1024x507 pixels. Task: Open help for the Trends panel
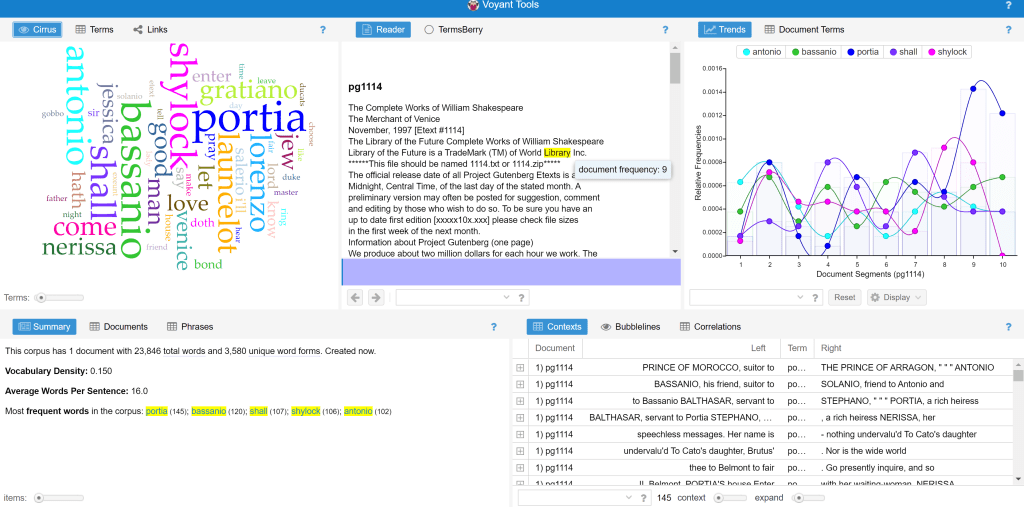click(1008, 29)
